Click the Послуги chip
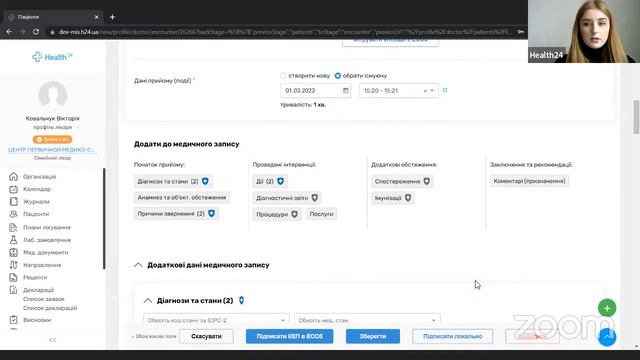This screenshot has height=360, width=640. pyautogui.click(x=321, y=214)
